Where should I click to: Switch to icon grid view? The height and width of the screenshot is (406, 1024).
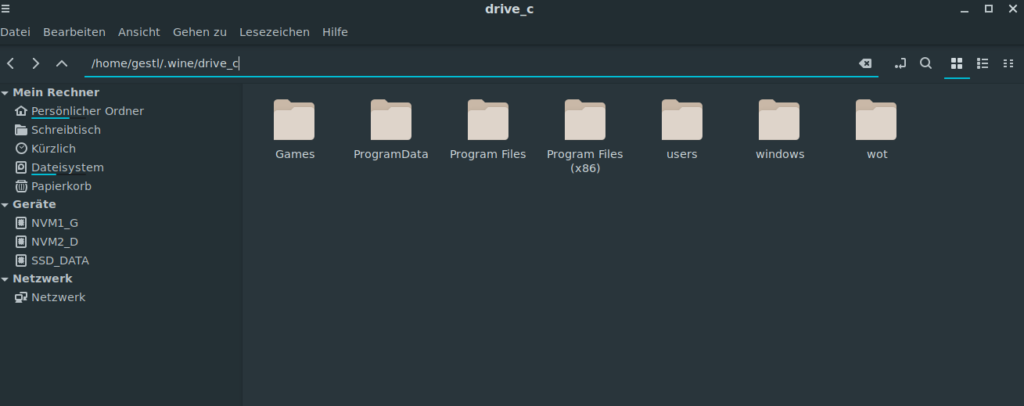(957, 63)
